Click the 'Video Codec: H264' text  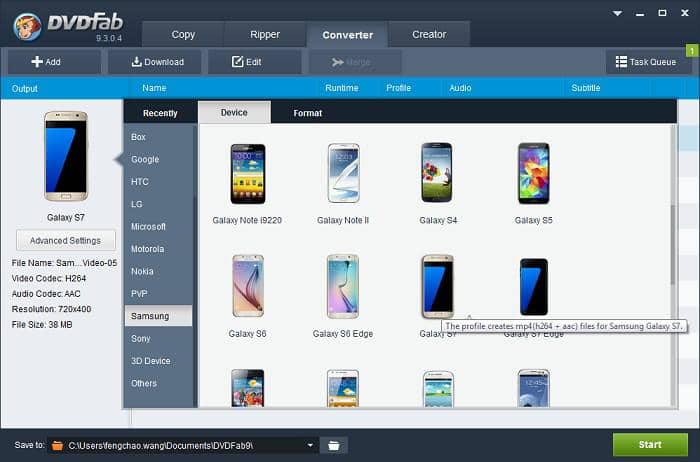[49, 278]
